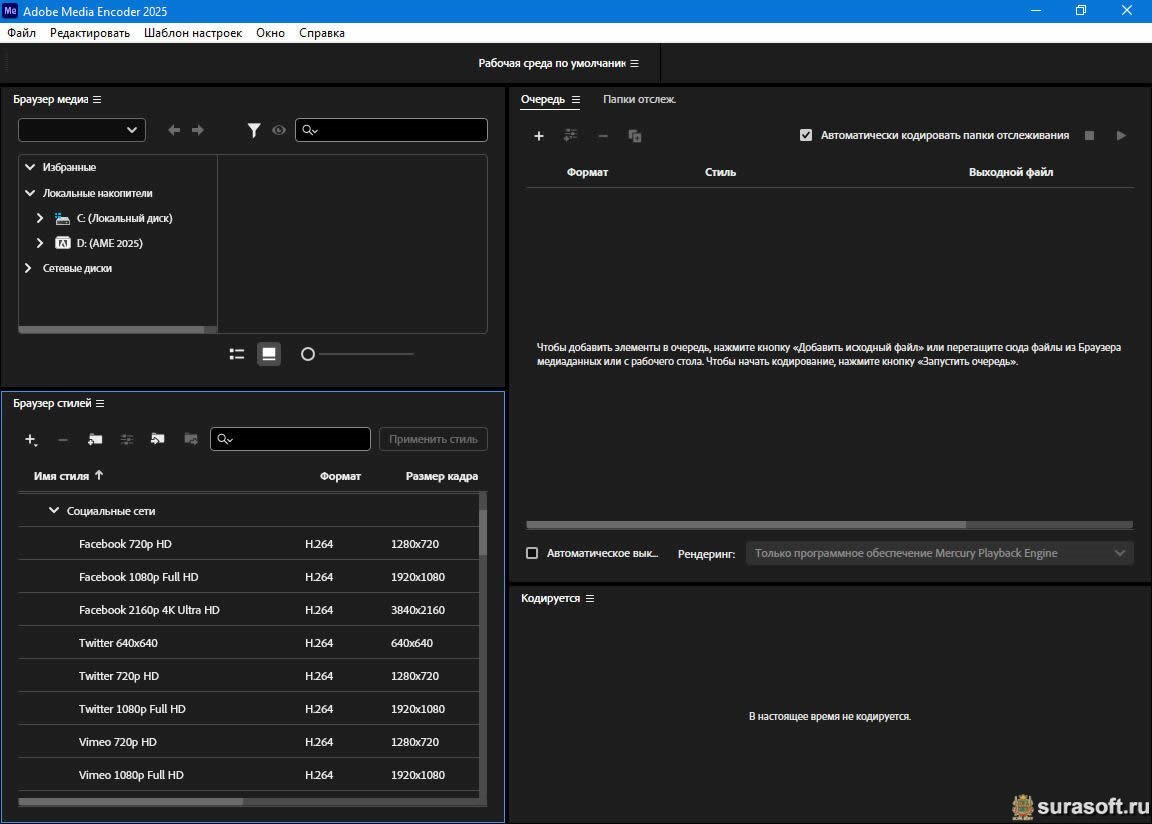Click the export presets icon

click(191, 438)
